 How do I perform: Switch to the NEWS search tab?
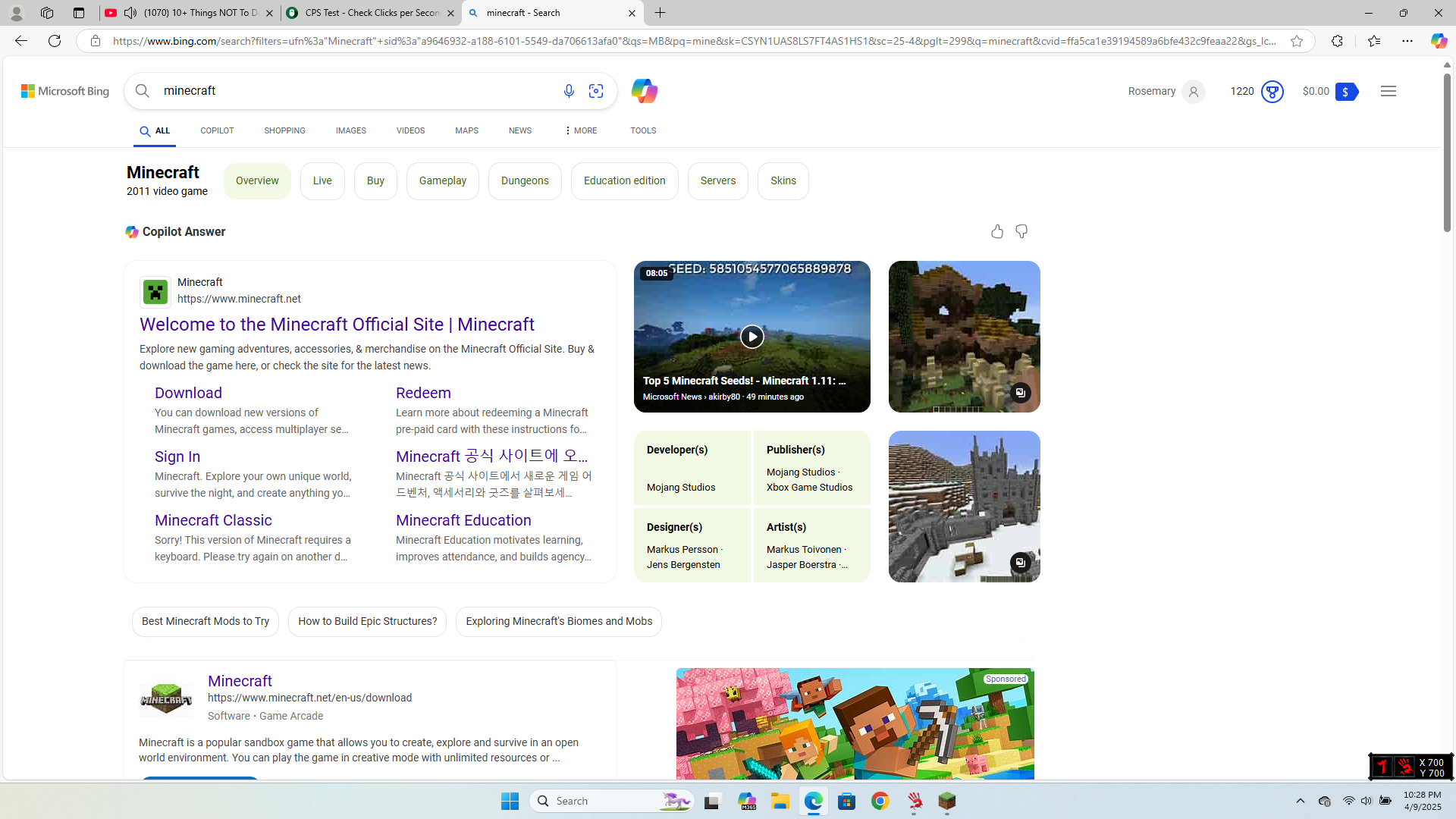coord(520,131)
